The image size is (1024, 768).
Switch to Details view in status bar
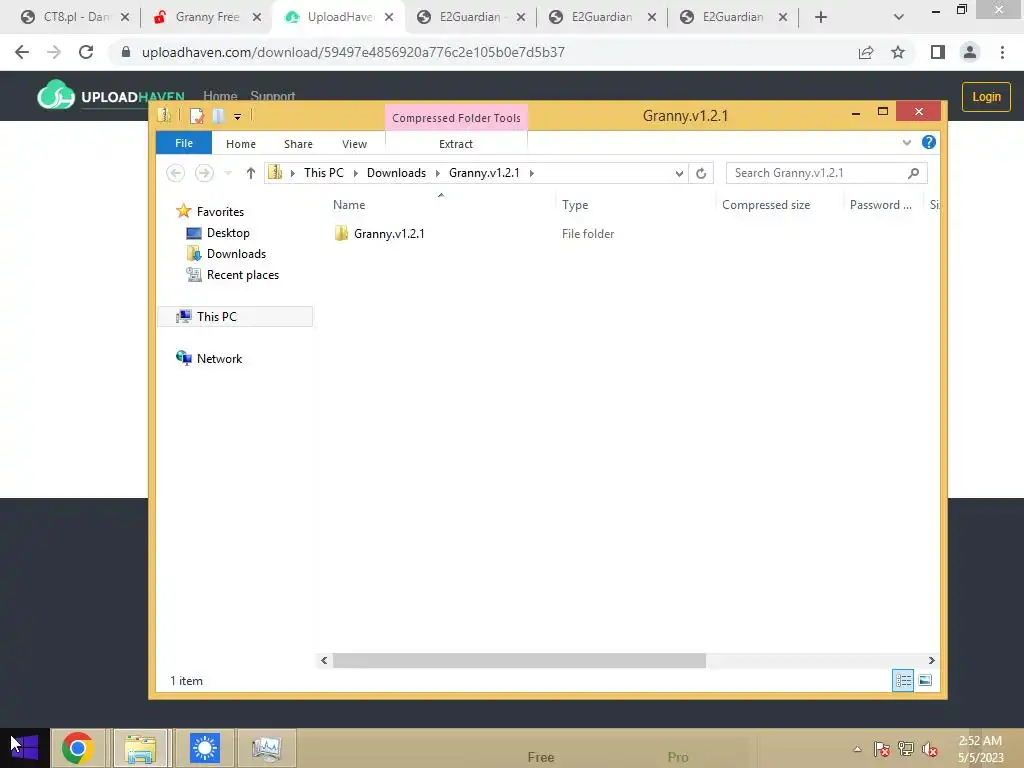(903, 680)
